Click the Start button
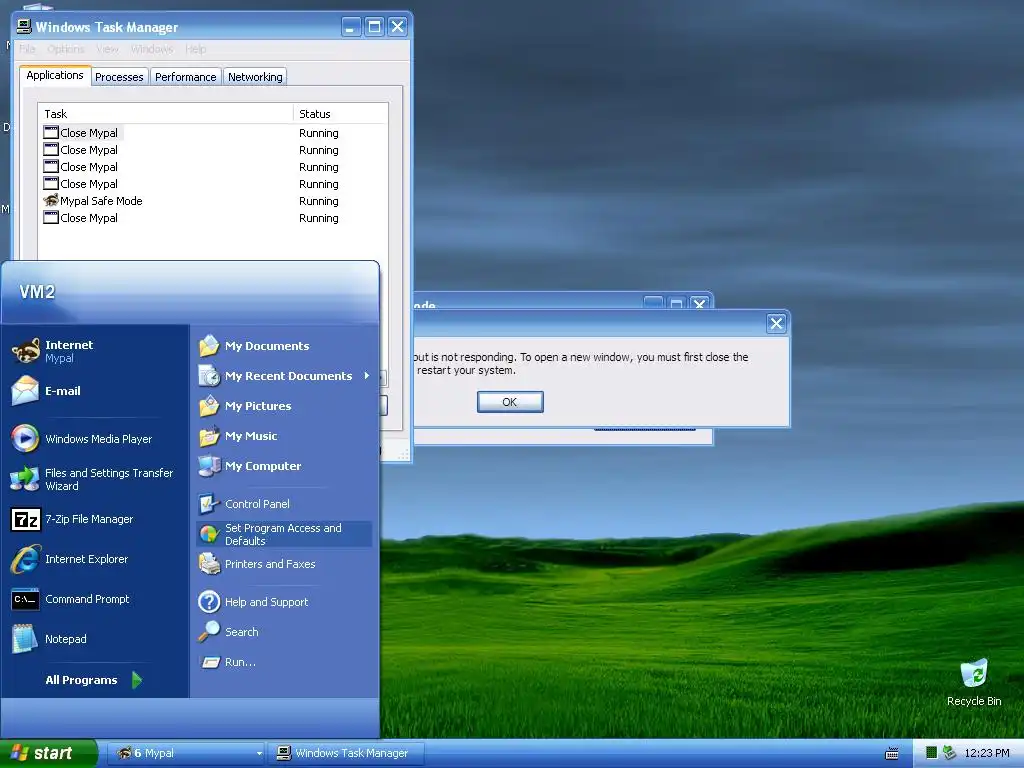 48,754
